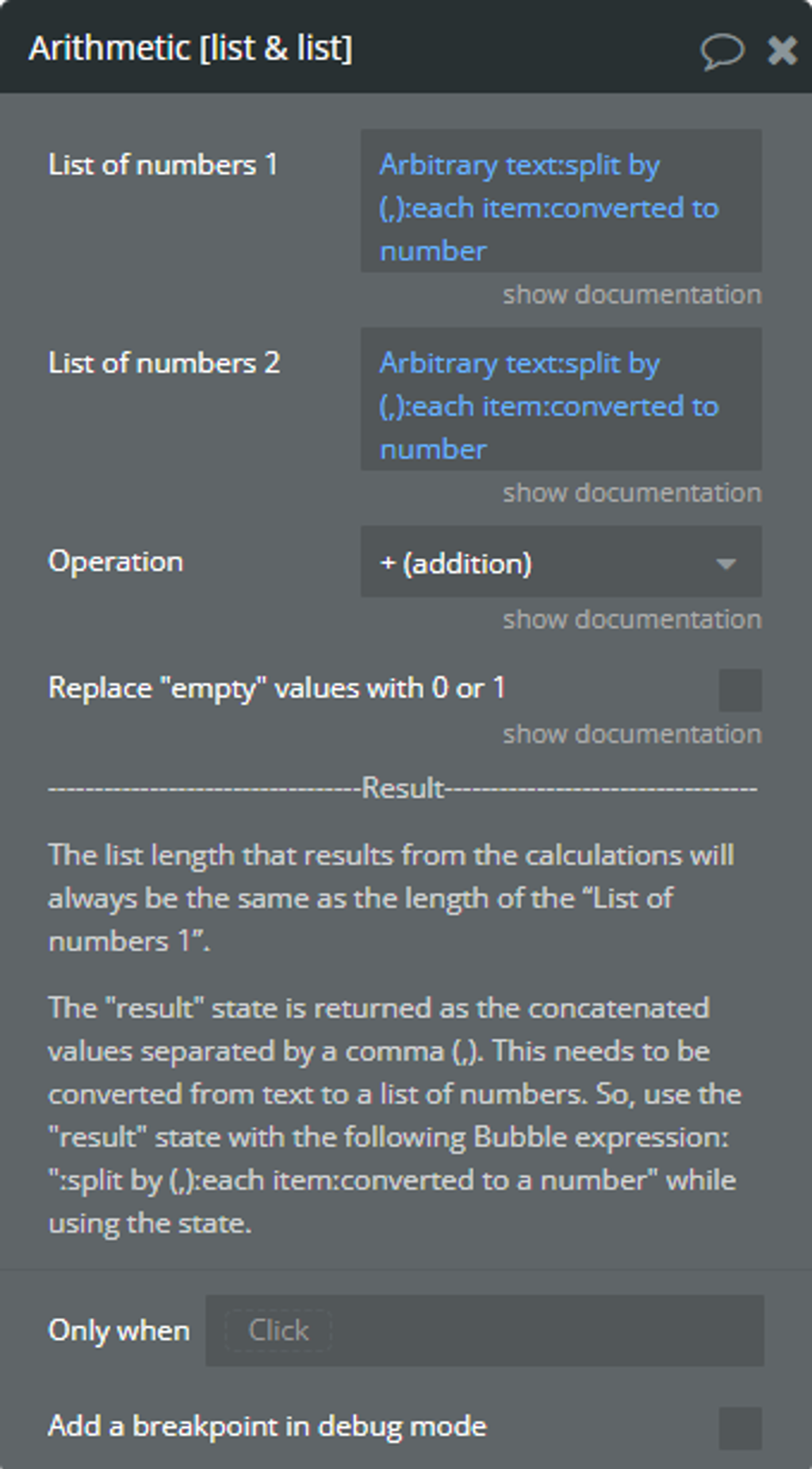Click the Only when condition placeholder

click(x=278, y=1330)
